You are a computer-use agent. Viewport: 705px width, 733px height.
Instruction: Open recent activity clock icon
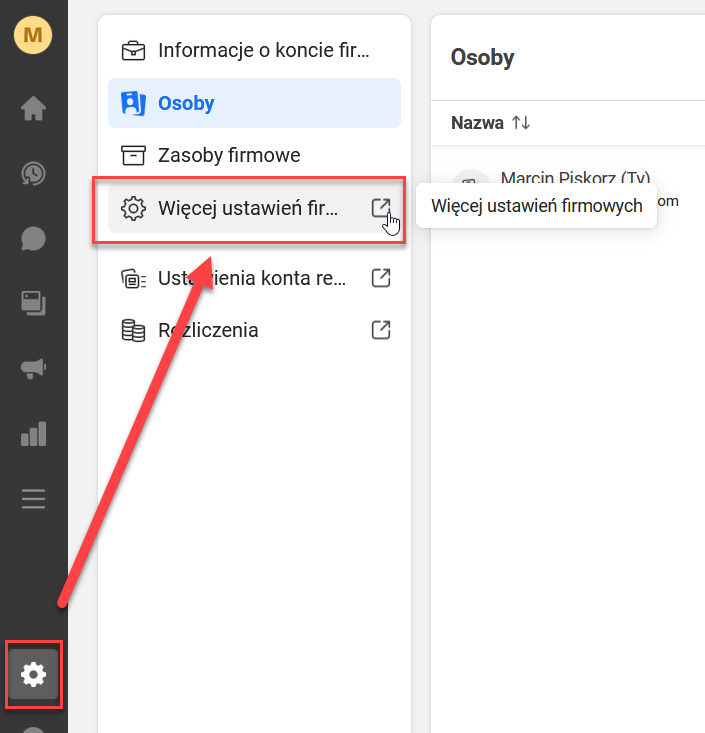(34, 173)
